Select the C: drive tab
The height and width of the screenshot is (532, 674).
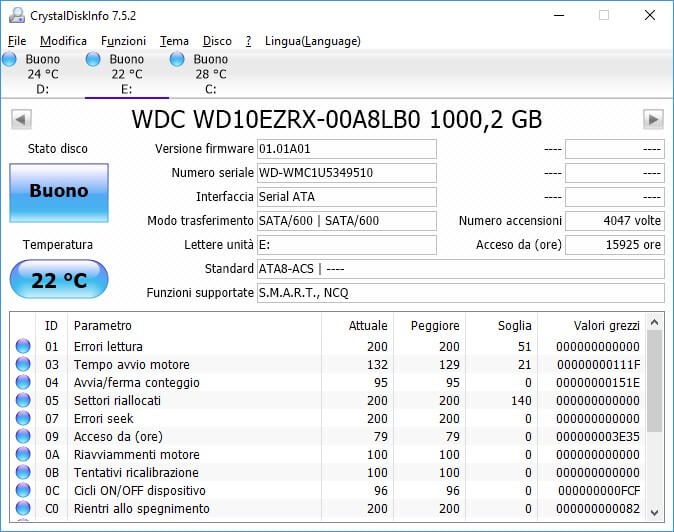[211, 74]
